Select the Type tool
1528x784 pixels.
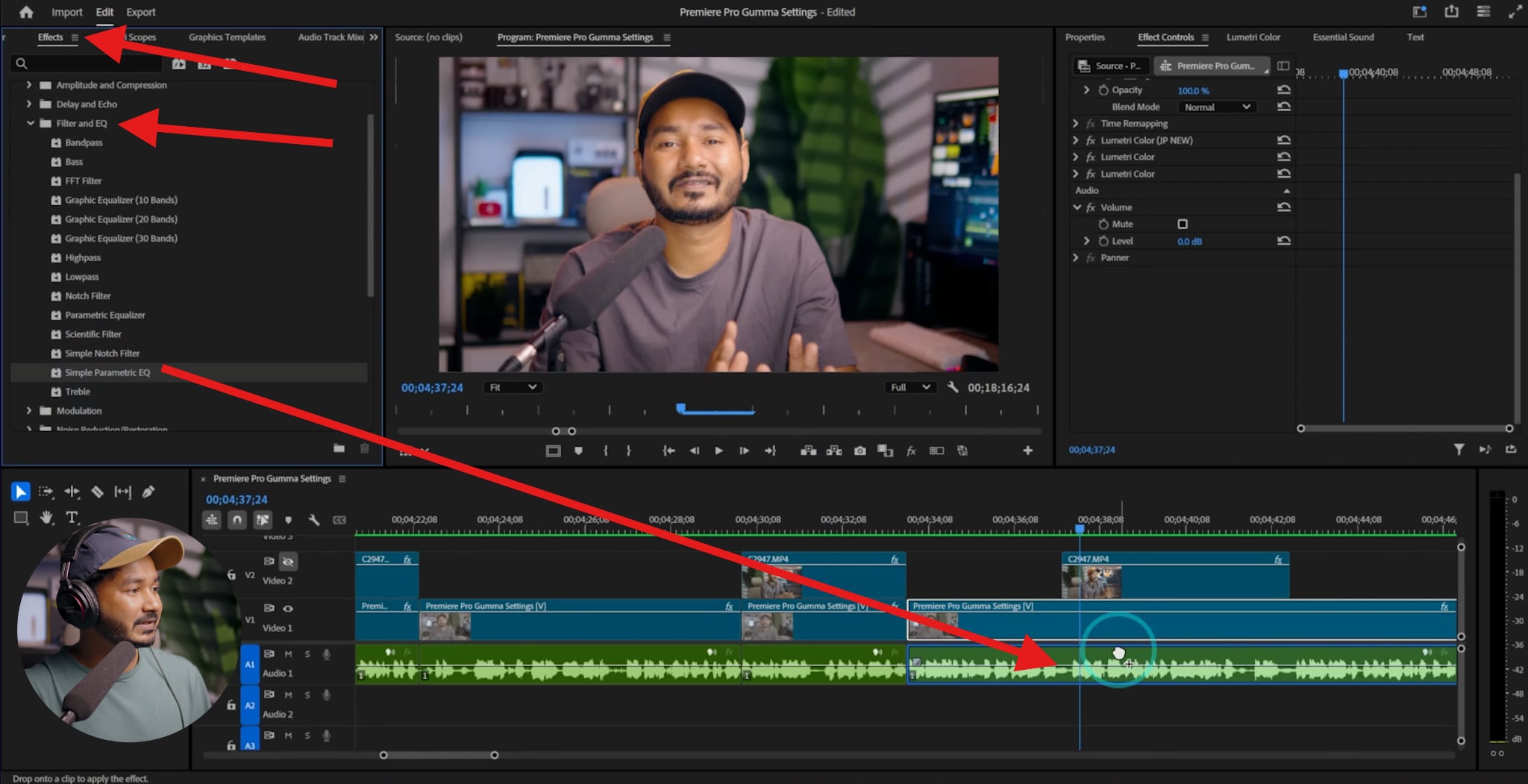72,518
